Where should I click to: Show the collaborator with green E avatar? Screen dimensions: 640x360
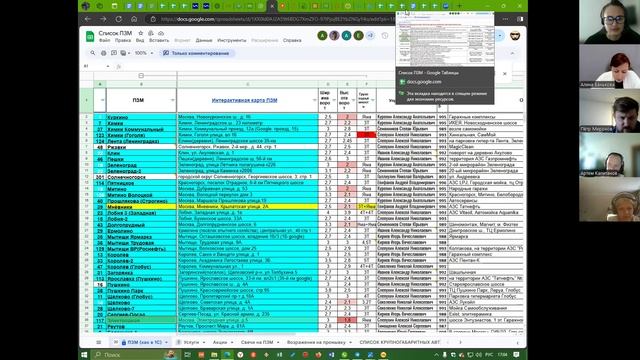pyautogui.click(x=358, y=36)
